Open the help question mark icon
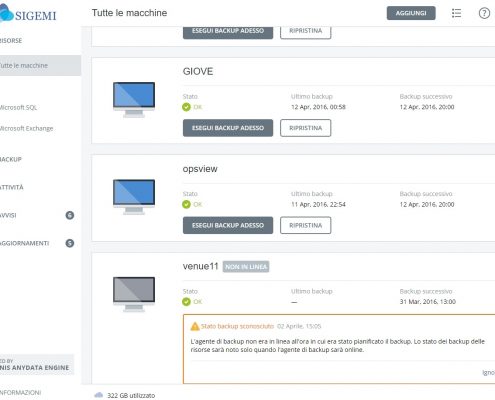495x400 pixels. click(x=484, y=13)
